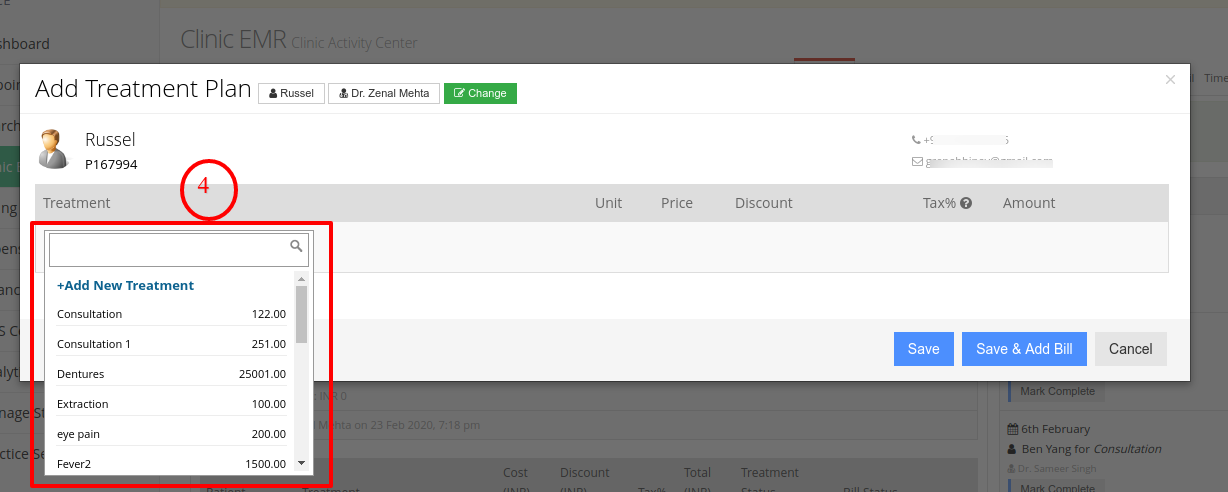The height and width of the screenshot is (492, 1228).
Task: Click the patient avatar icon for Russel
Action: (x=53, y=149)
